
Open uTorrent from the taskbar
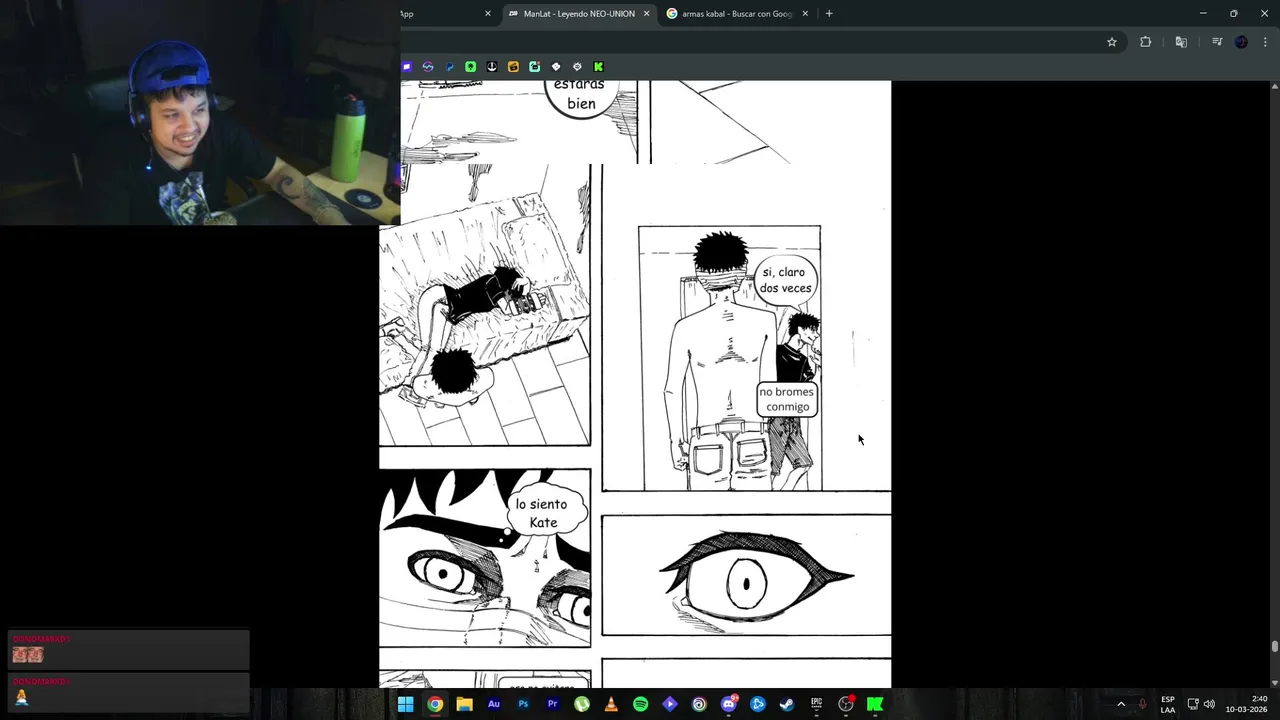[581, 704]
